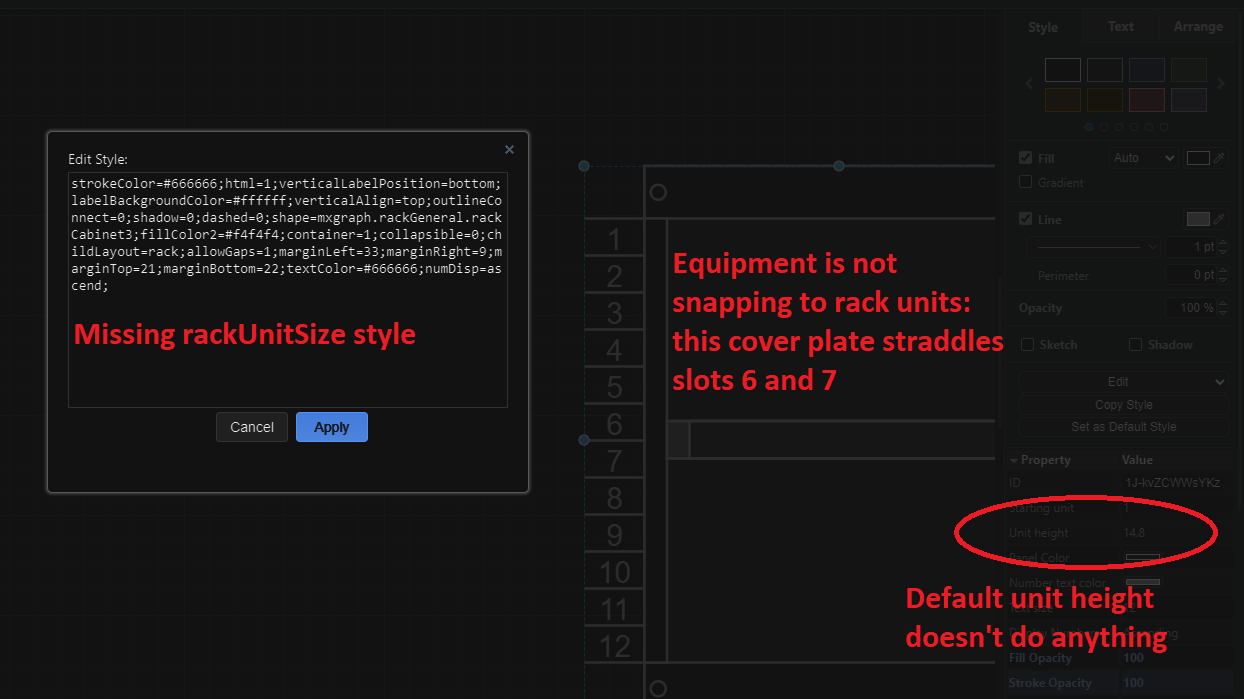This screenshot has width=1244, height=699.
Task: Enable Sketch style mode
Action: coord(1027,344)
